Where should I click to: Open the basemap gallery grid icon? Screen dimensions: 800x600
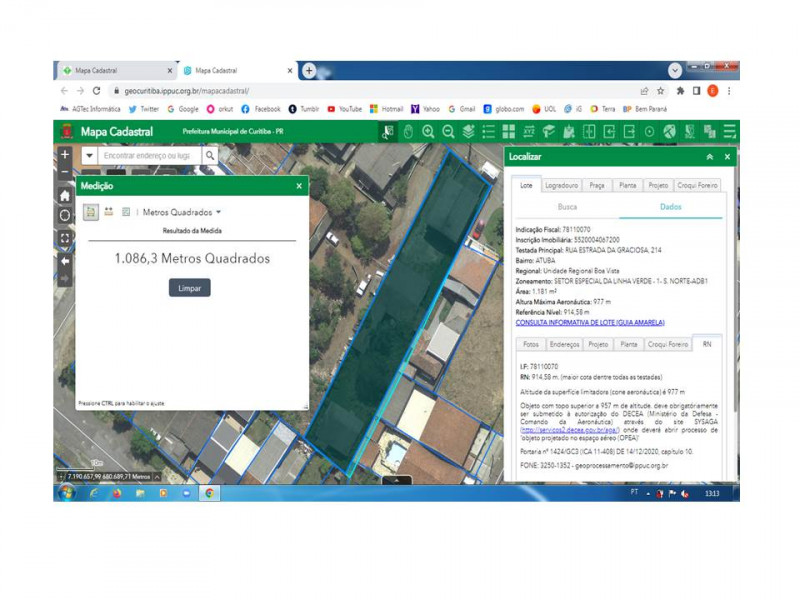pos(509,132)
